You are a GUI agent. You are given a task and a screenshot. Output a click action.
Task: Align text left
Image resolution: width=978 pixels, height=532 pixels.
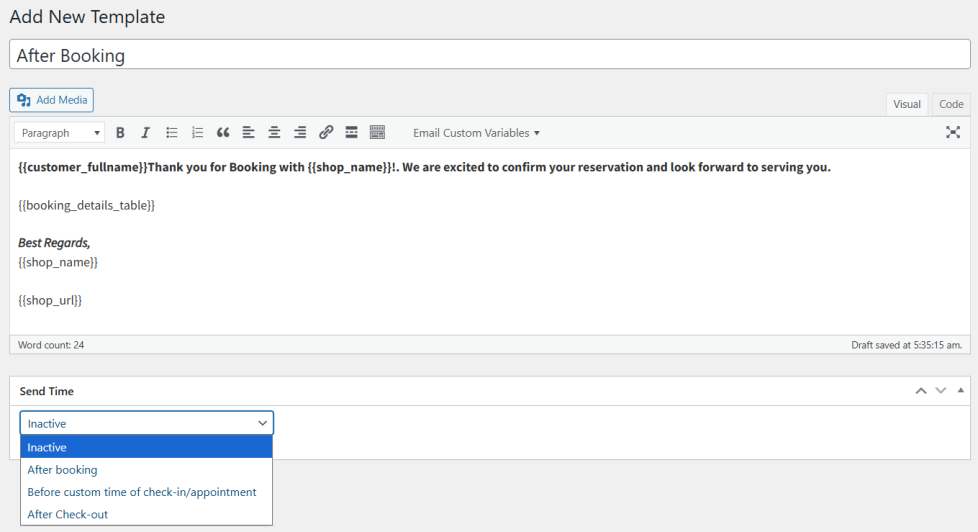(248, 133)
